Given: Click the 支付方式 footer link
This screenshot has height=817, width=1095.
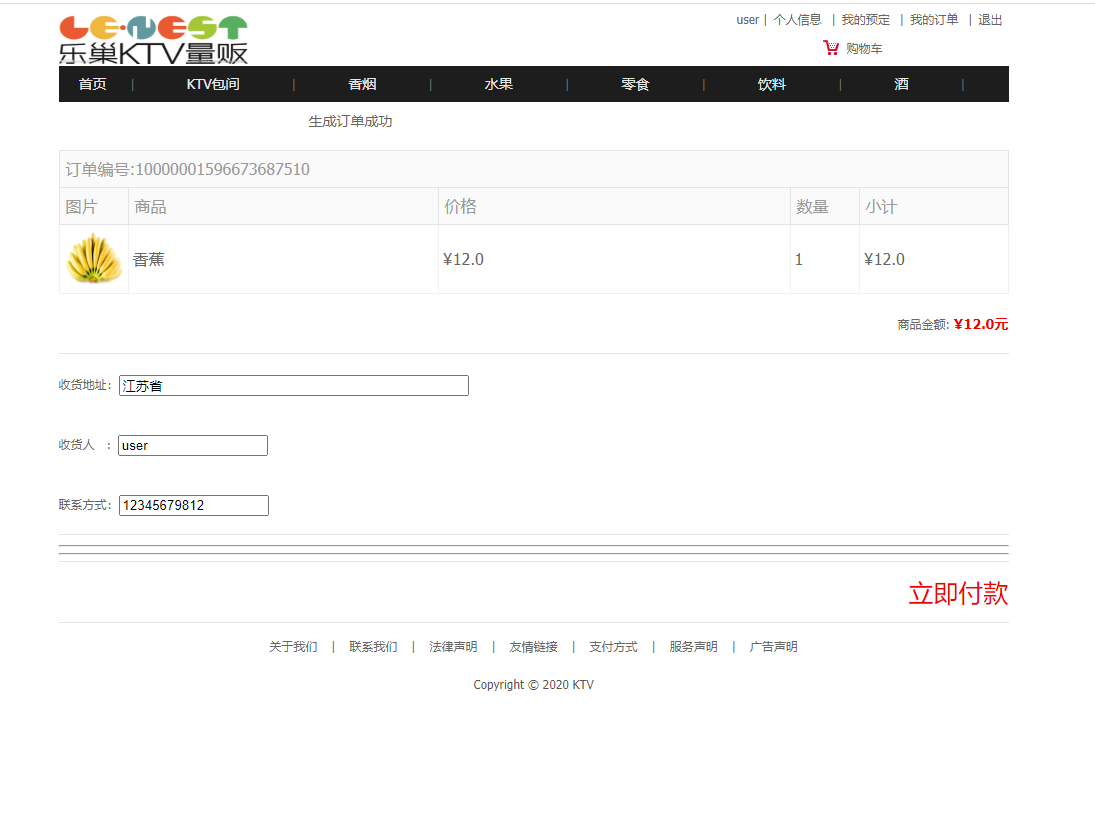Looking at the screenshot, I should (613, 647).
